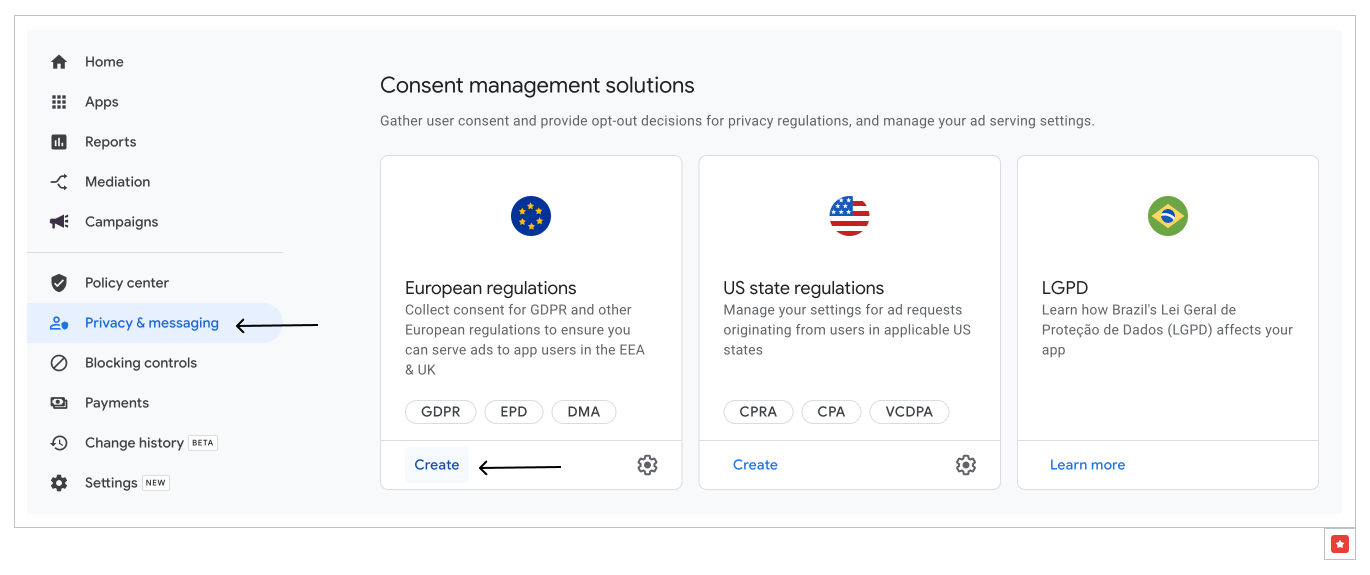Go to Settings in sidebar

[x=111, y=483]
